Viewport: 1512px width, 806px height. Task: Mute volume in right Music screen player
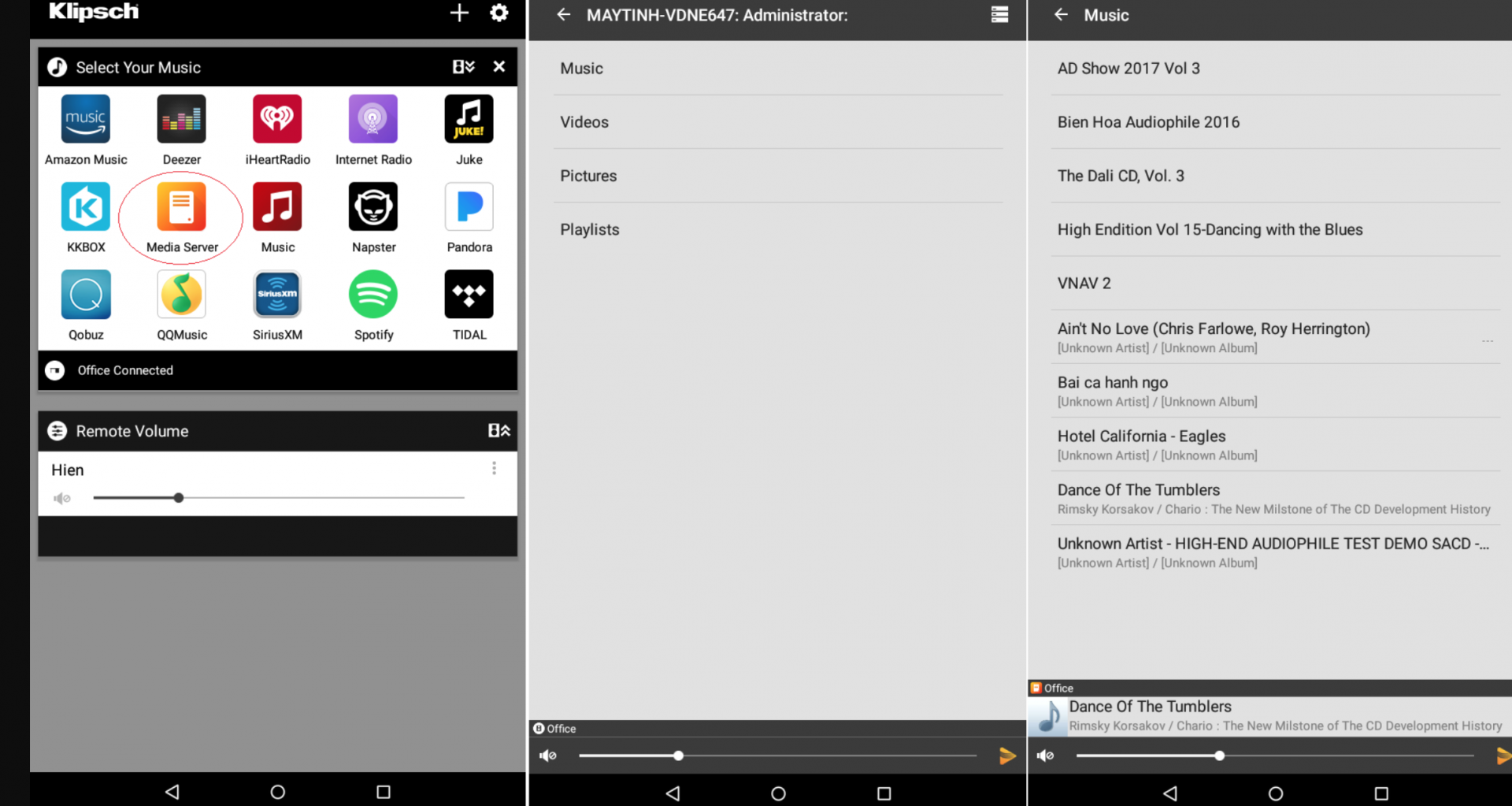click(x=1046, y=756)
